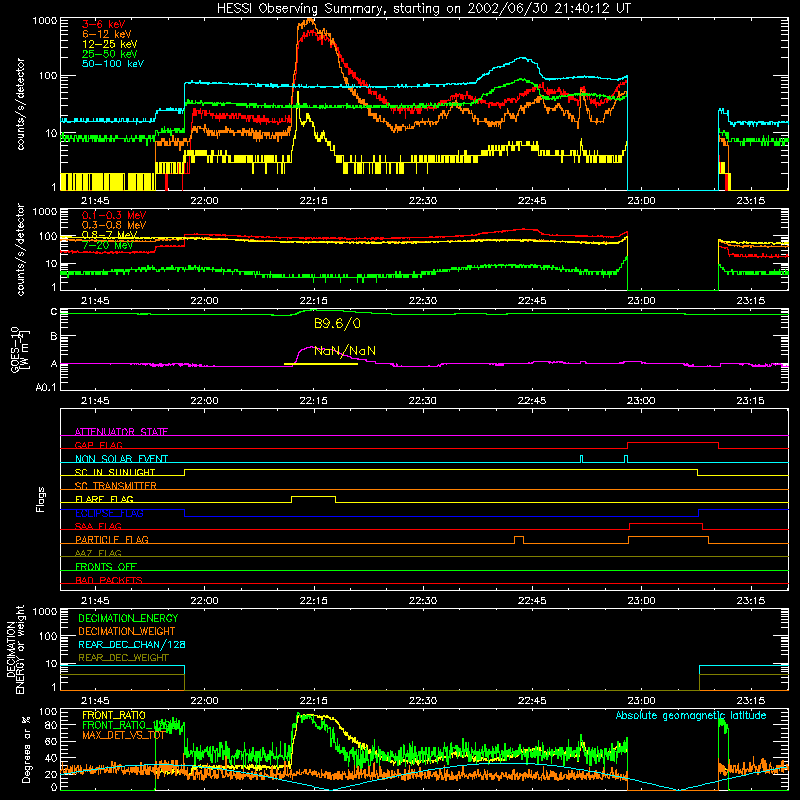This screenshot has width=800, height=800.
Task: Click the 0.3-0.8 MeV legend label
Action: 114,225
